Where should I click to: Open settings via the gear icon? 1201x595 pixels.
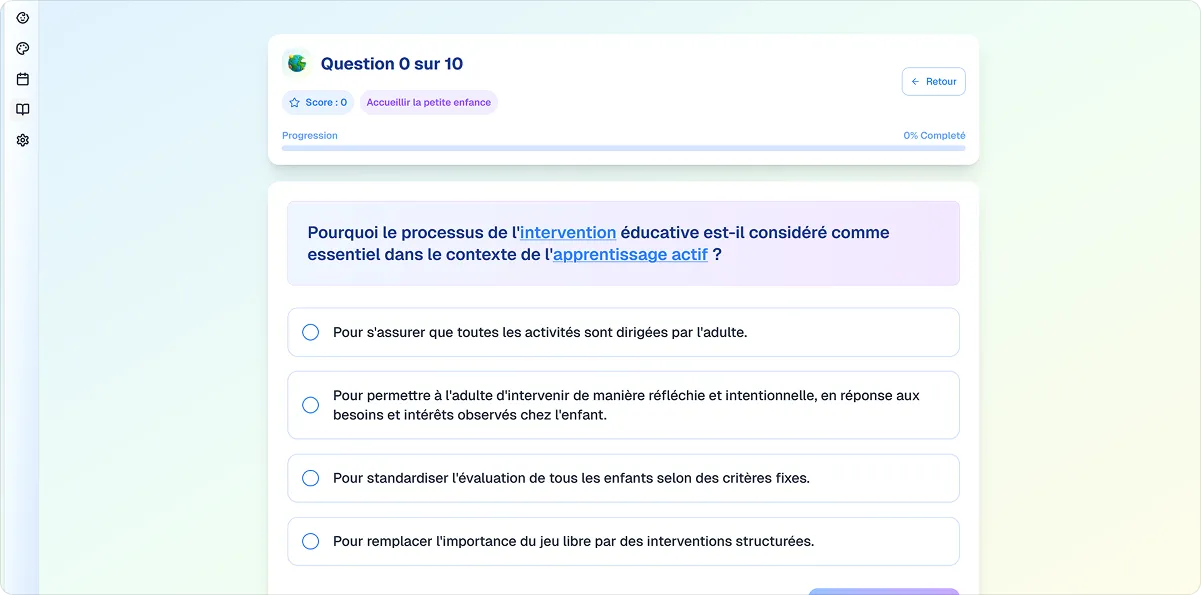[x=22, y=140]
